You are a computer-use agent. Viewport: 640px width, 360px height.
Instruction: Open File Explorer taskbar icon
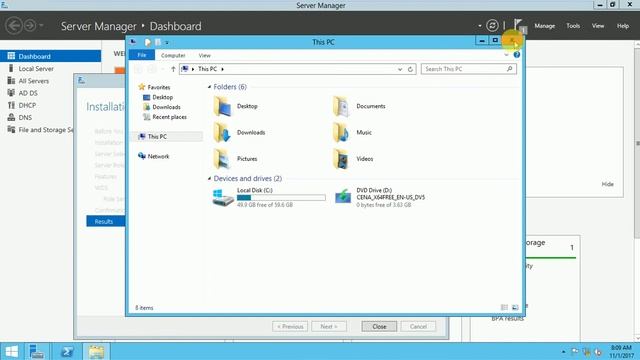point(96,351)
